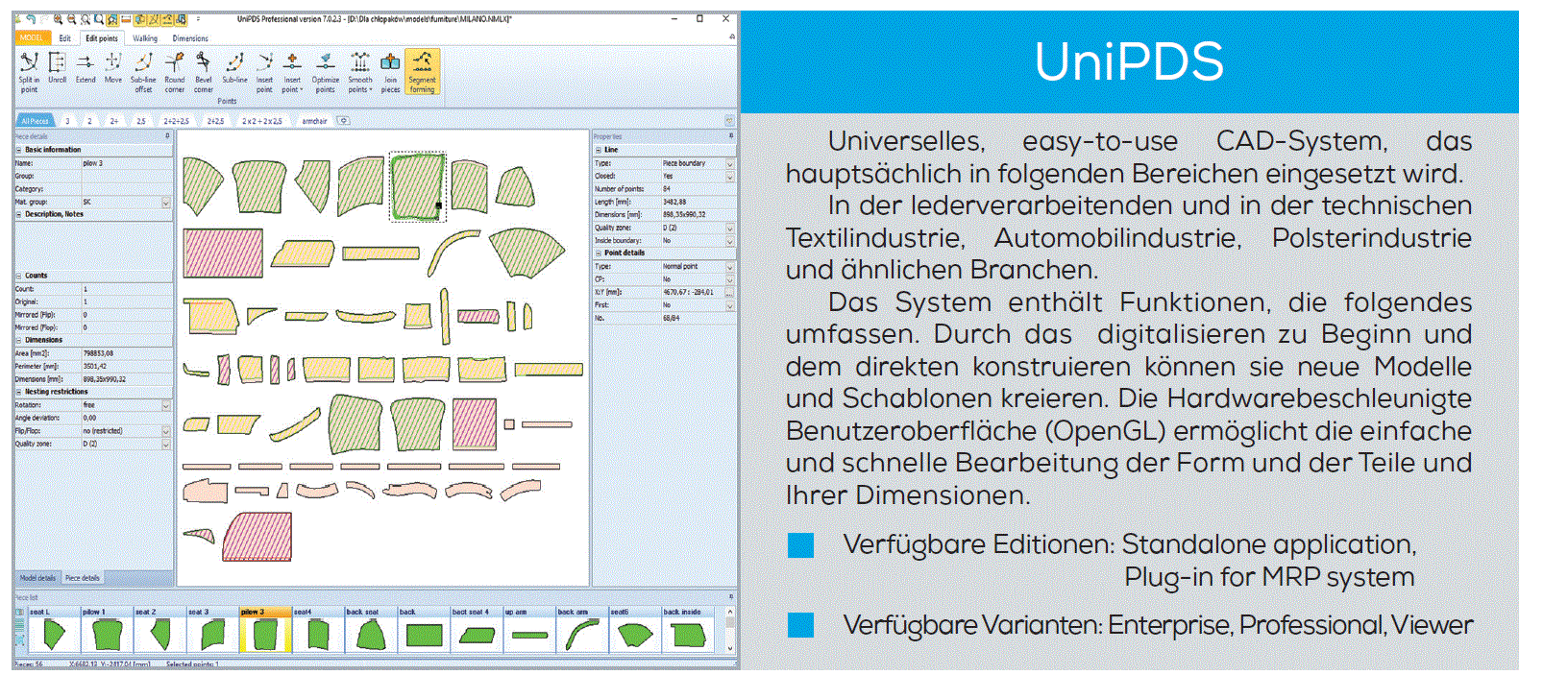Select the Extend tool
Image resolution: width=1568 pixels, height=675 pixels.
tap(86, 68)
